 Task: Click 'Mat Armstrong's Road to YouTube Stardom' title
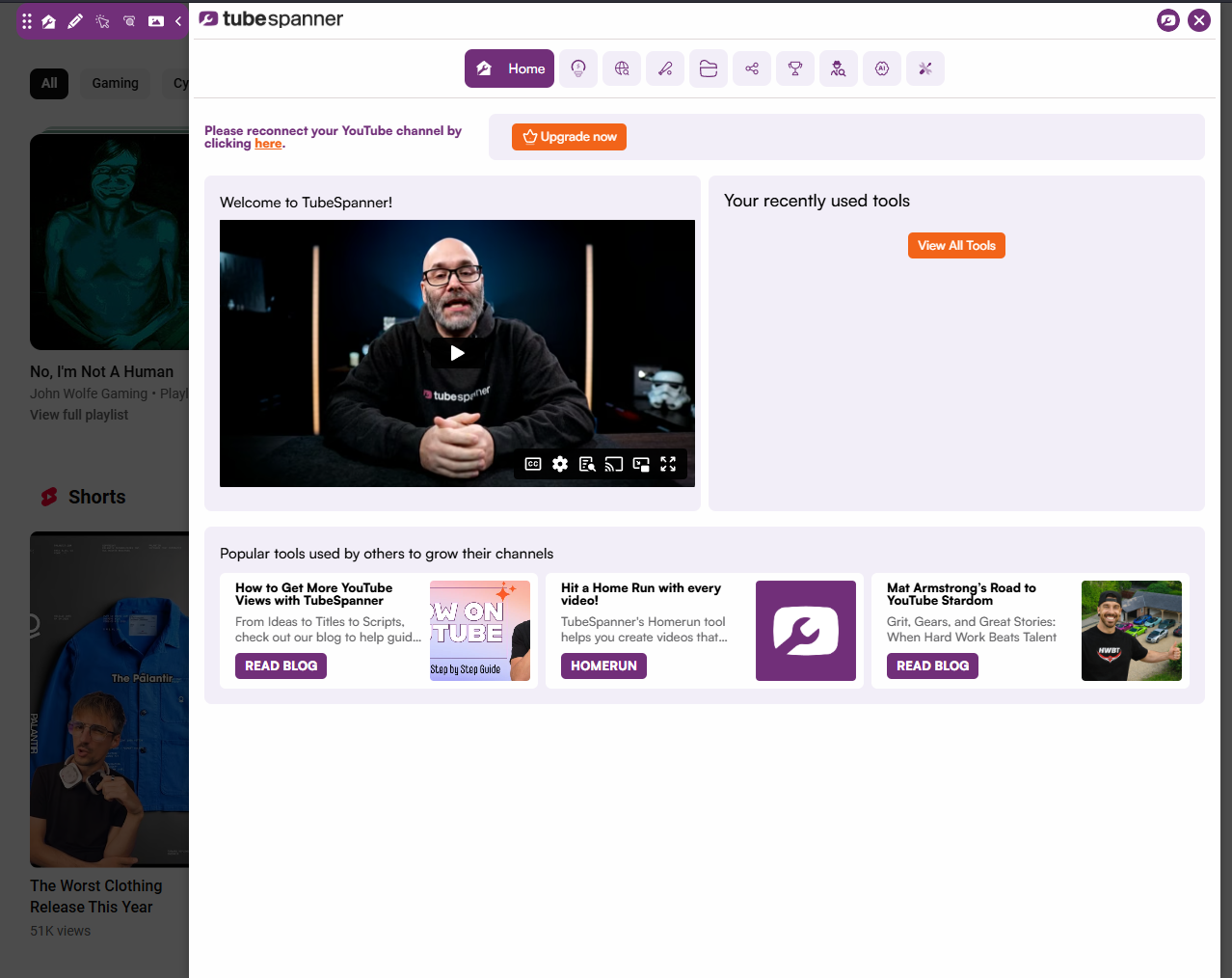pyautogui.click(x=961, y=594)
